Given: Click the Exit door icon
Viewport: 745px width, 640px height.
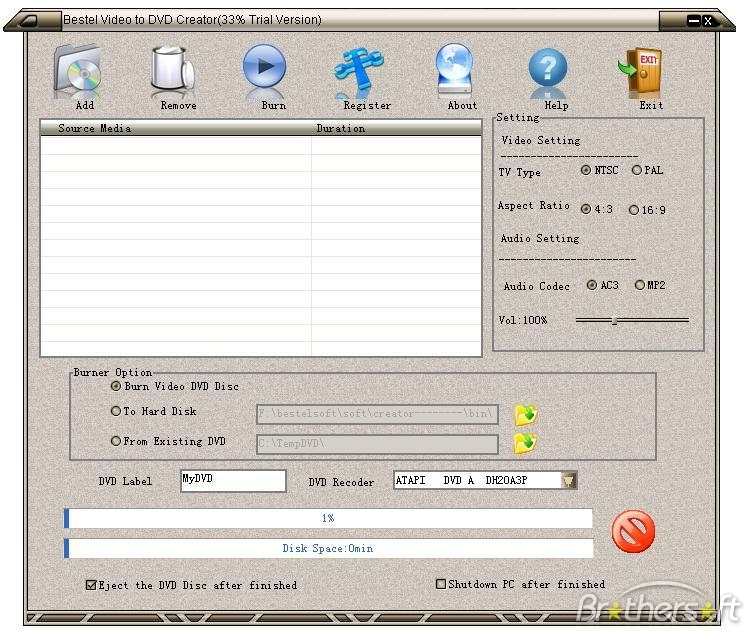Looking at the screenshot, I should point(640,70).
